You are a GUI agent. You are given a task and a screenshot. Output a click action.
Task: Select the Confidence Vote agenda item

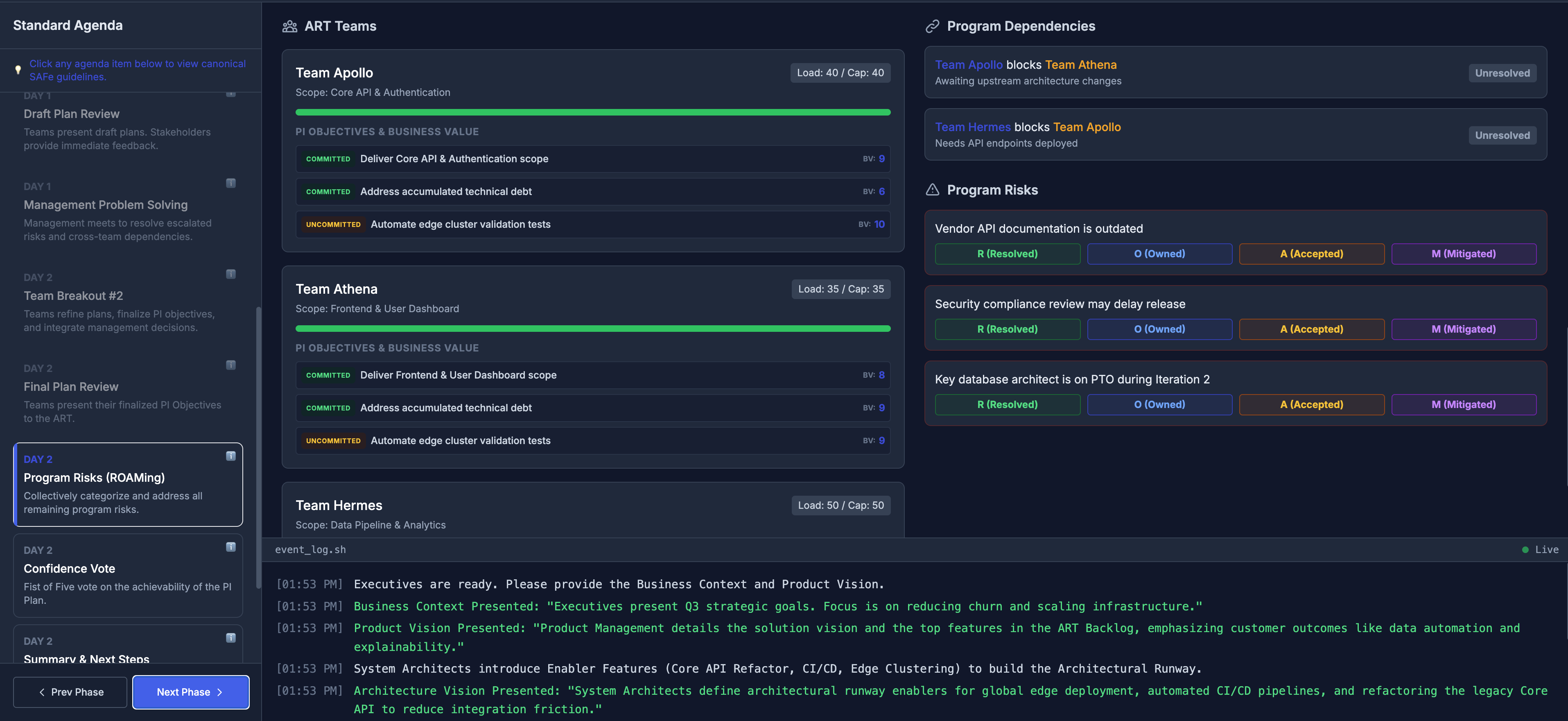point(128,576)
